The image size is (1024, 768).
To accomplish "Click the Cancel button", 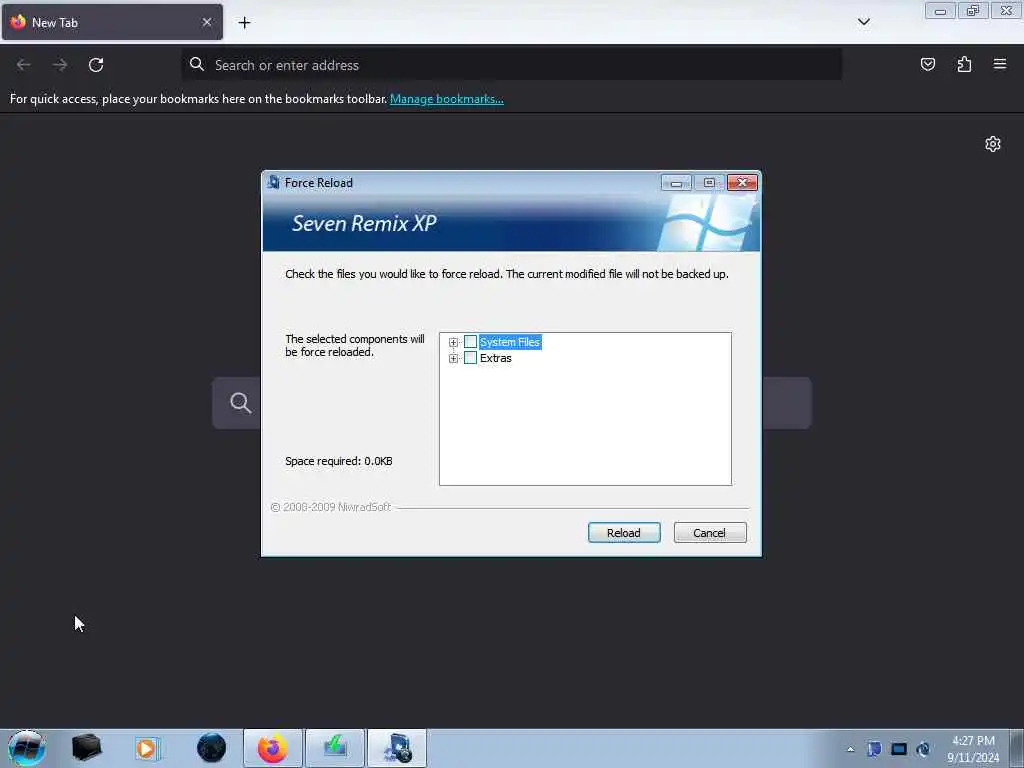I will [x=709, y=533].
